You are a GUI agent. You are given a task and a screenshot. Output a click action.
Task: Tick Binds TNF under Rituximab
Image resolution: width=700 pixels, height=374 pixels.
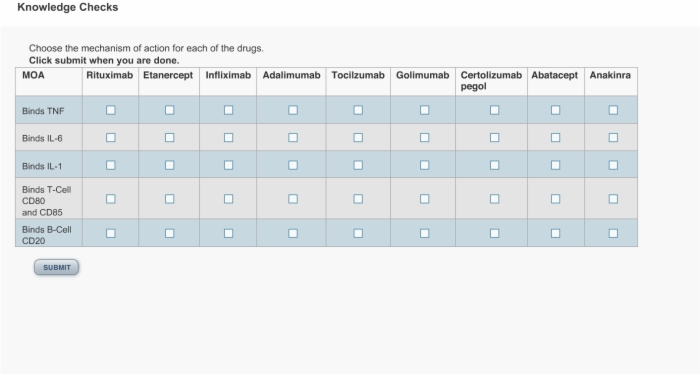coord(111,110)
